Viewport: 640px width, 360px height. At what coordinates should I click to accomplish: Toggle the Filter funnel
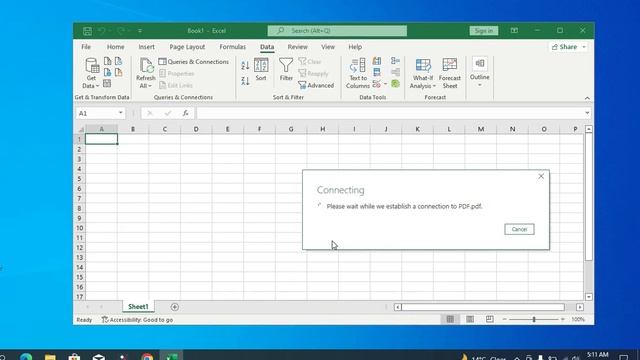[x=286, y=69]
